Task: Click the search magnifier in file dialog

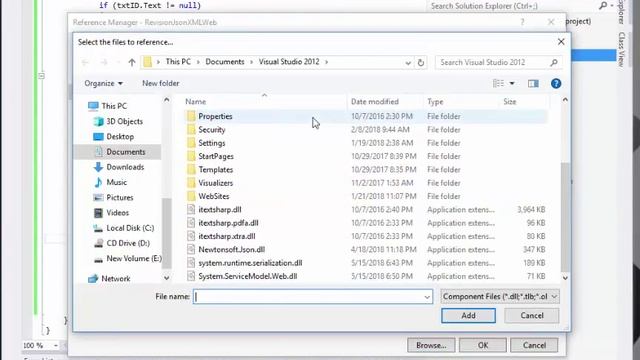Action: point(553,62)
